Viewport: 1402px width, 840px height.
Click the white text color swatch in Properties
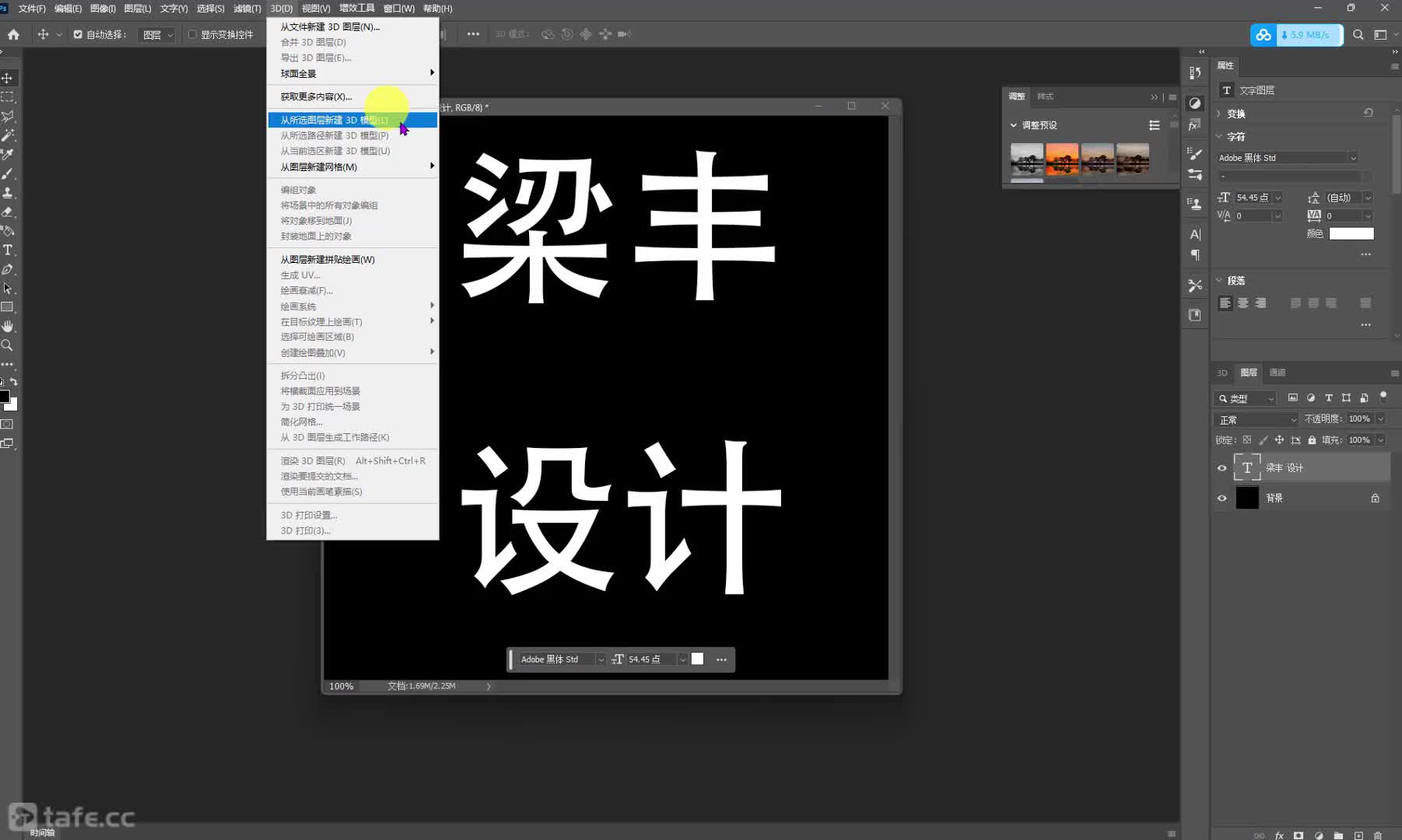(1351, 233)
